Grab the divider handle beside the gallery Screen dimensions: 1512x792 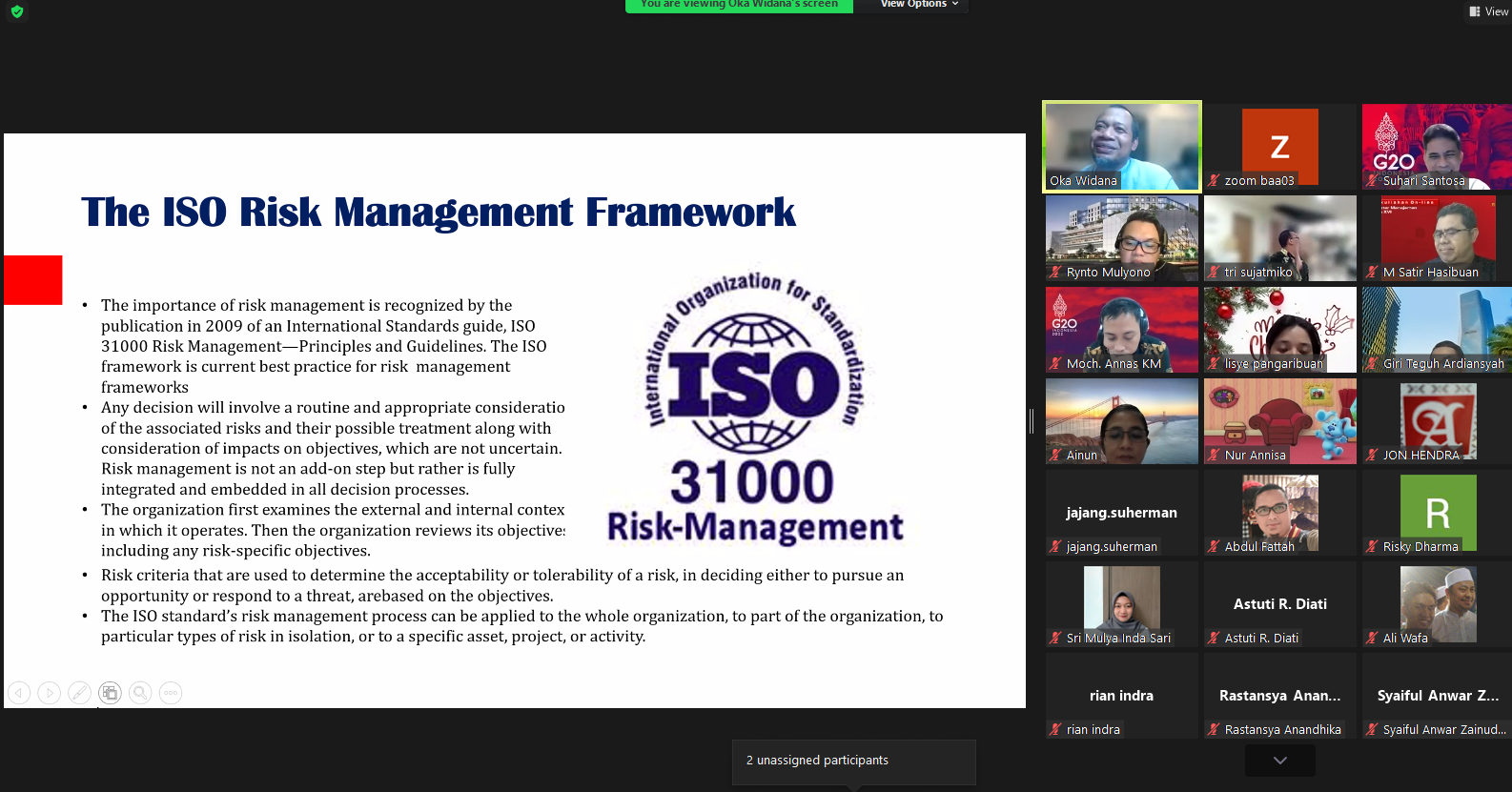pos(1032,421)
